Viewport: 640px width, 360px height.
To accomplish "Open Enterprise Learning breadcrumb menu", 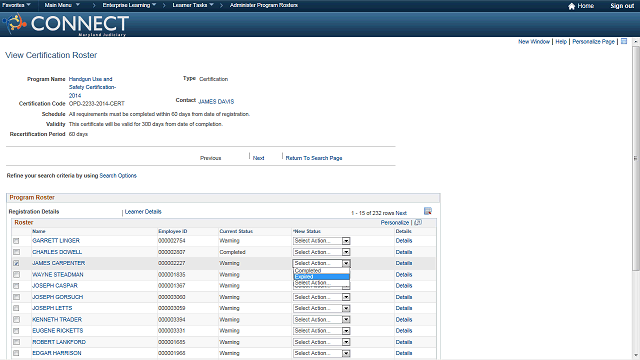I will 129,5.
